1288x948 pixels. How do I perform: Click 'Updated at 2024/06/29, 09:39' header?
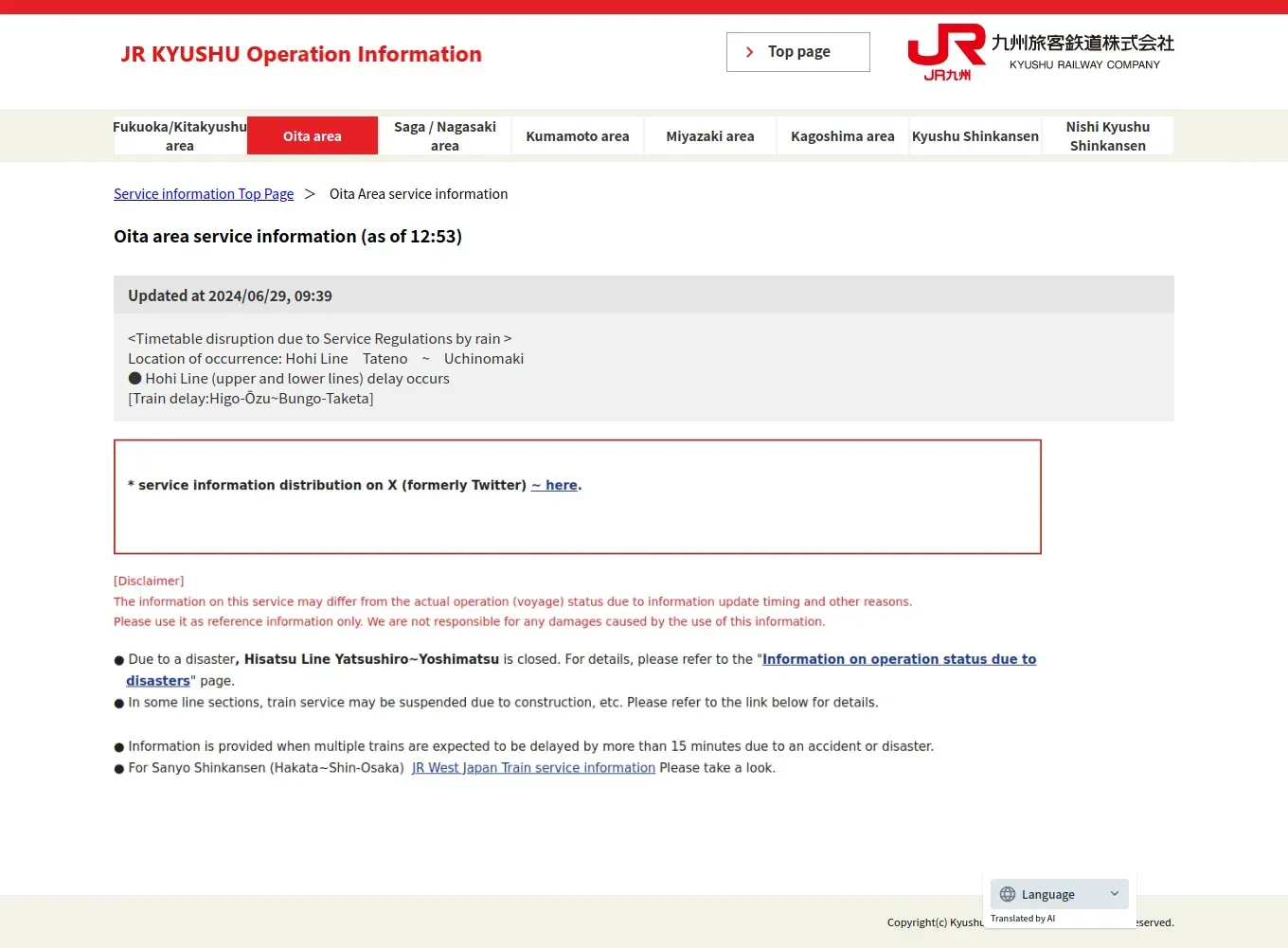tap(230, 295)
